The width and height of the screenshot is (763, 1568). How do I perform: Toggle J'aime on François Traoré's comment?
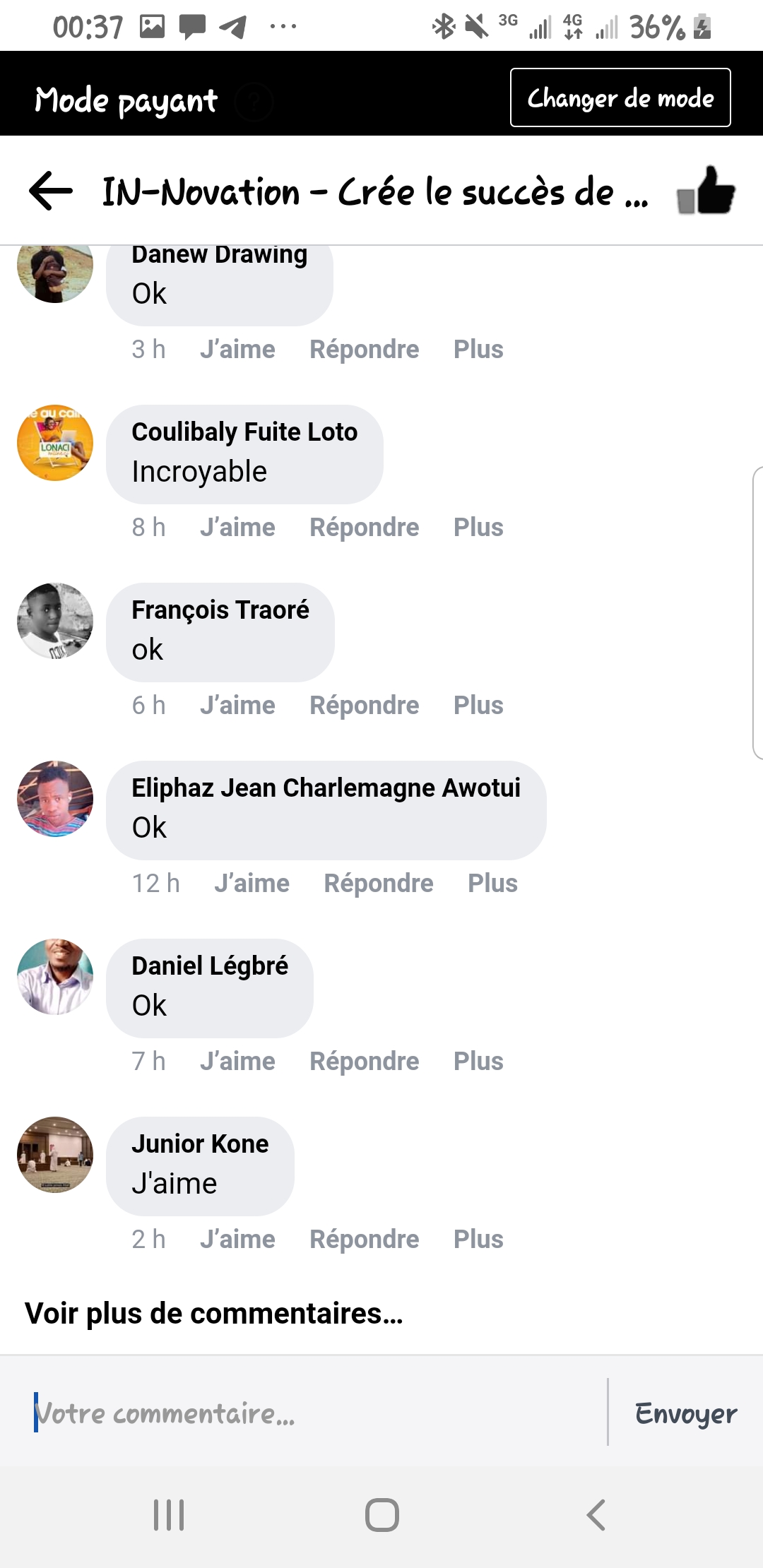[x=237, y=705]
